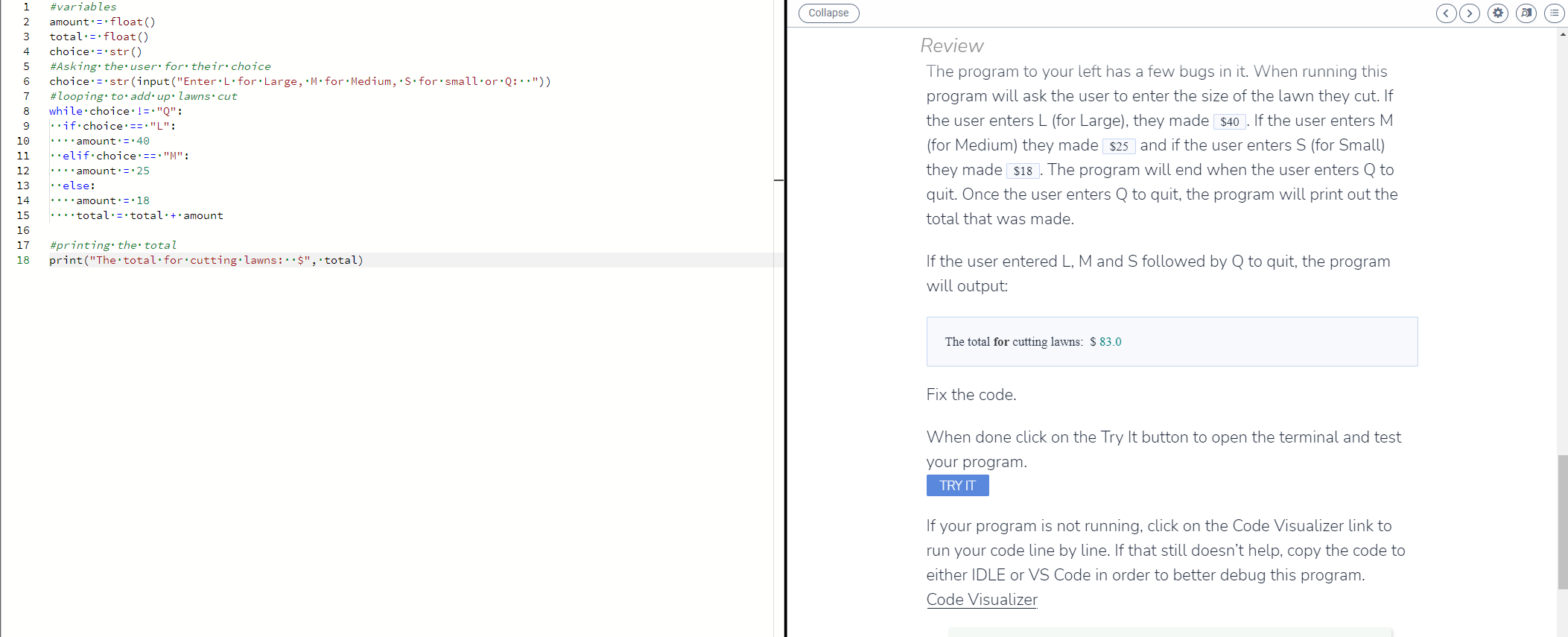Click line number 18 in the gutter

(23, 260)
